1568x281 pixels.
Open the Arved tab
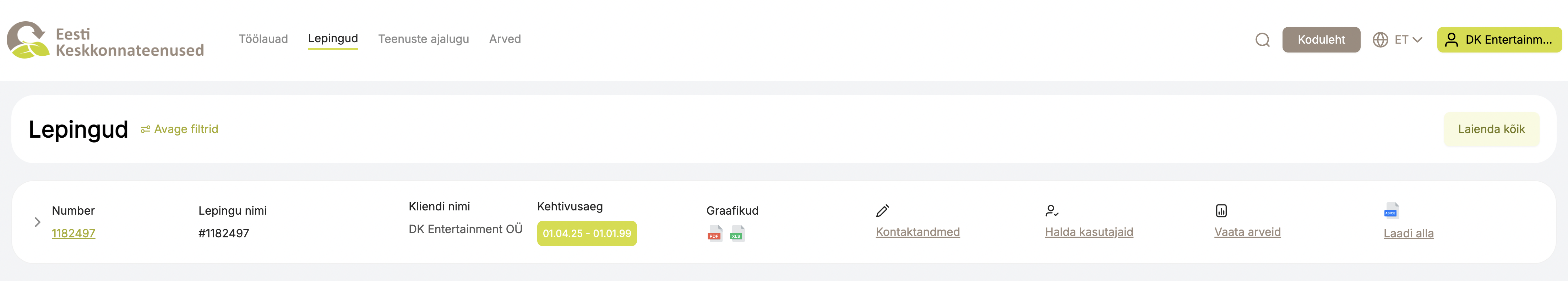505,39
